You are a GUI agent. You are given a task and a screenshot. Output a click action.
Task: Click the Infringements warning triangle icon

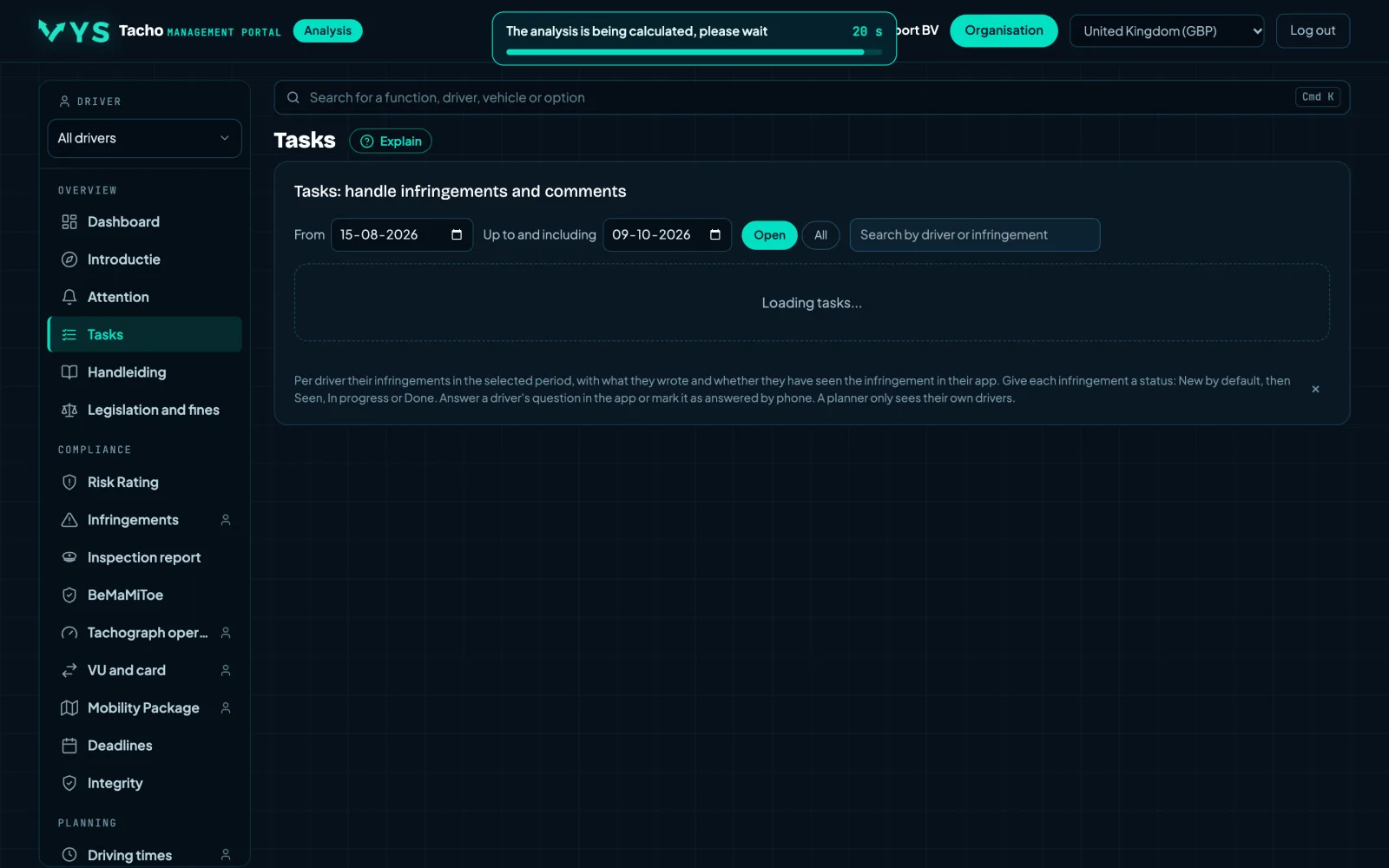tap(69, 520)
